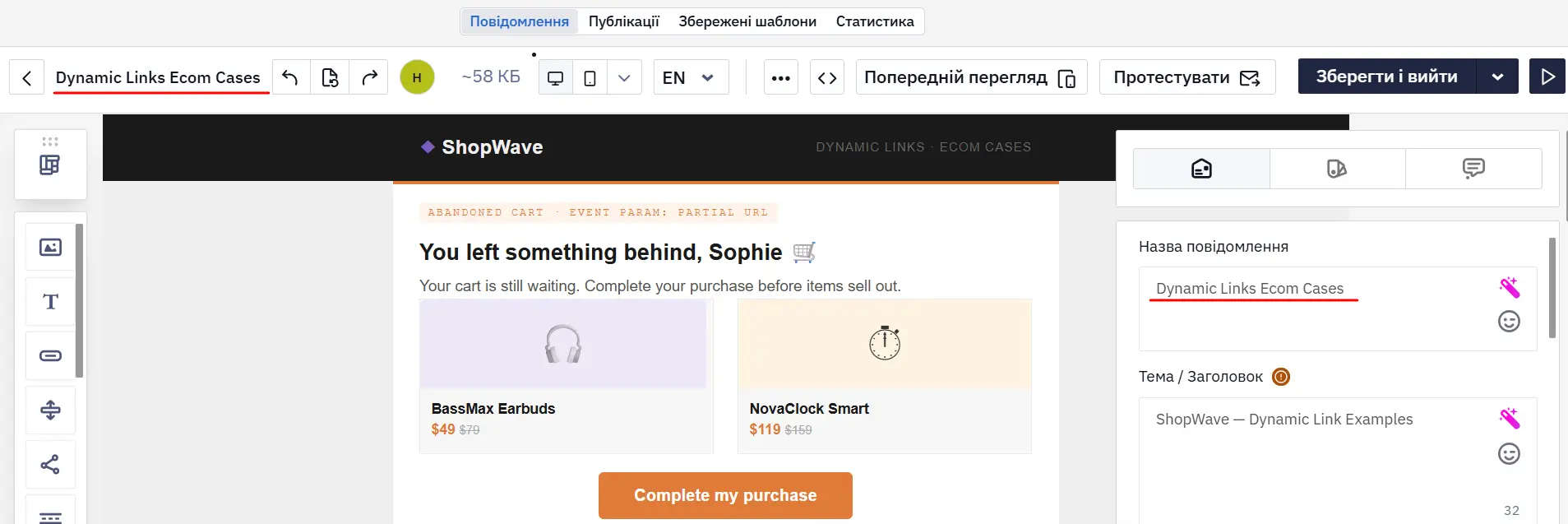Open the comments tab icon
The image size is (1568, 524).
[x=1473, y=169]
